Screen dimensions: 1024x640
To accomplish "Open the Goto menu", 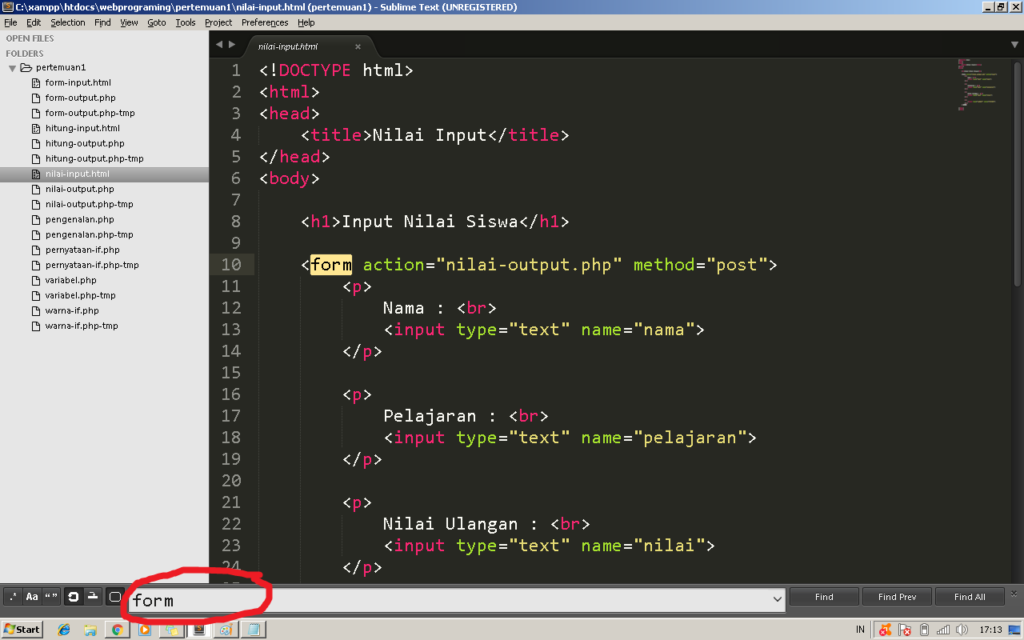I will coord(156,22).
